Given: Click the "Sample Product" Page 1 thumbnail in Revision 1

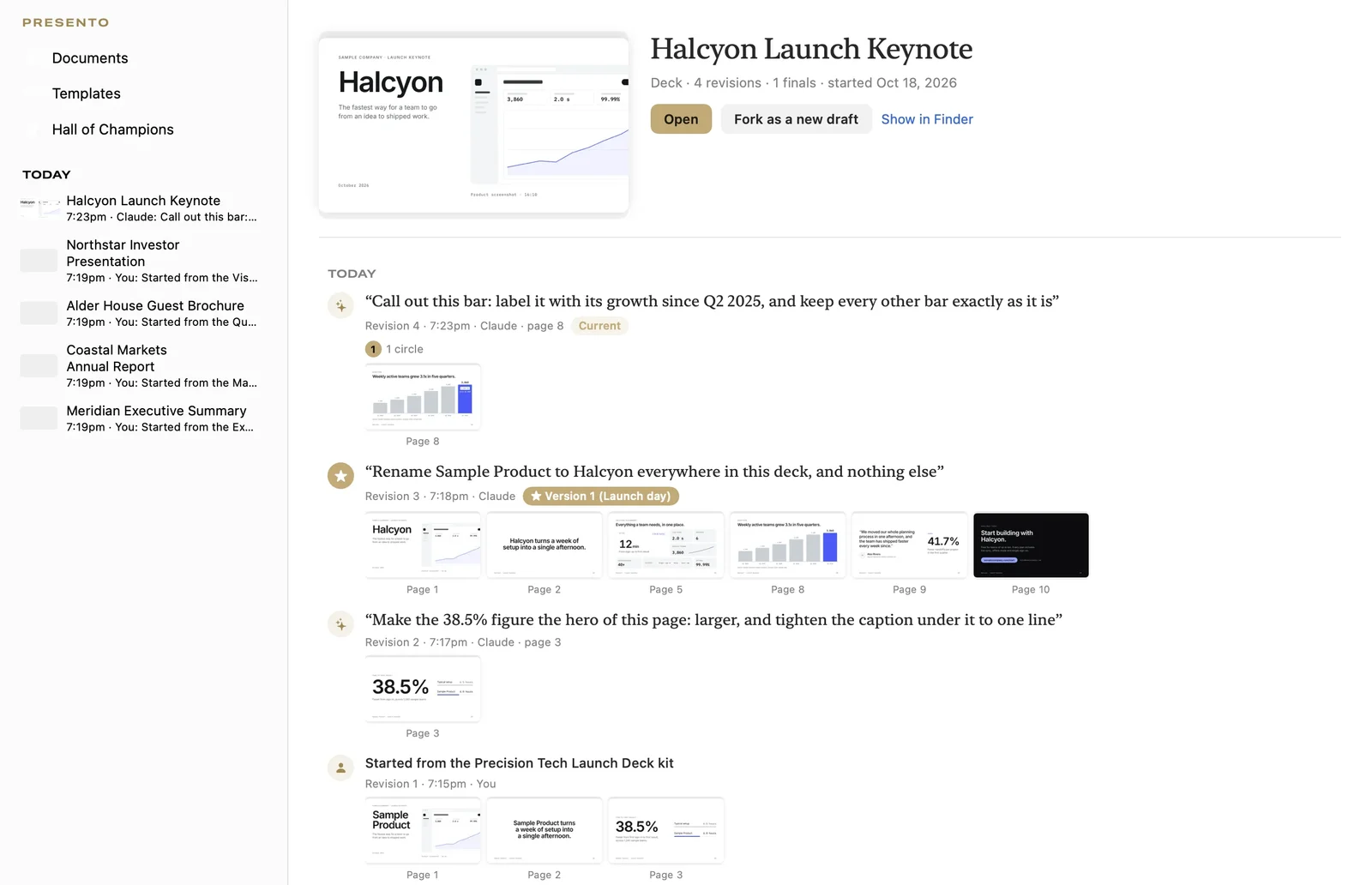Looking at the screenshot, I should [x=423, y=831].
